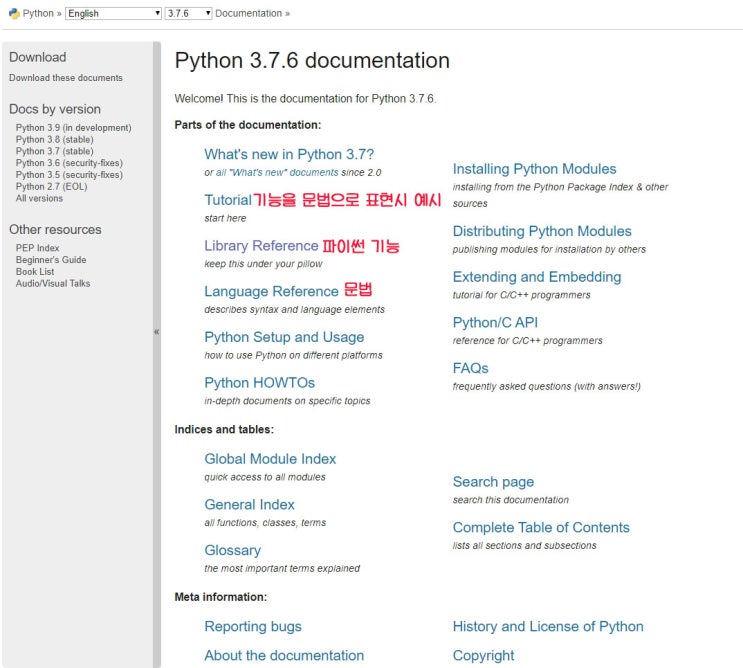Click the FAQs link
743x668 pixels.
(x=470, y=368)
